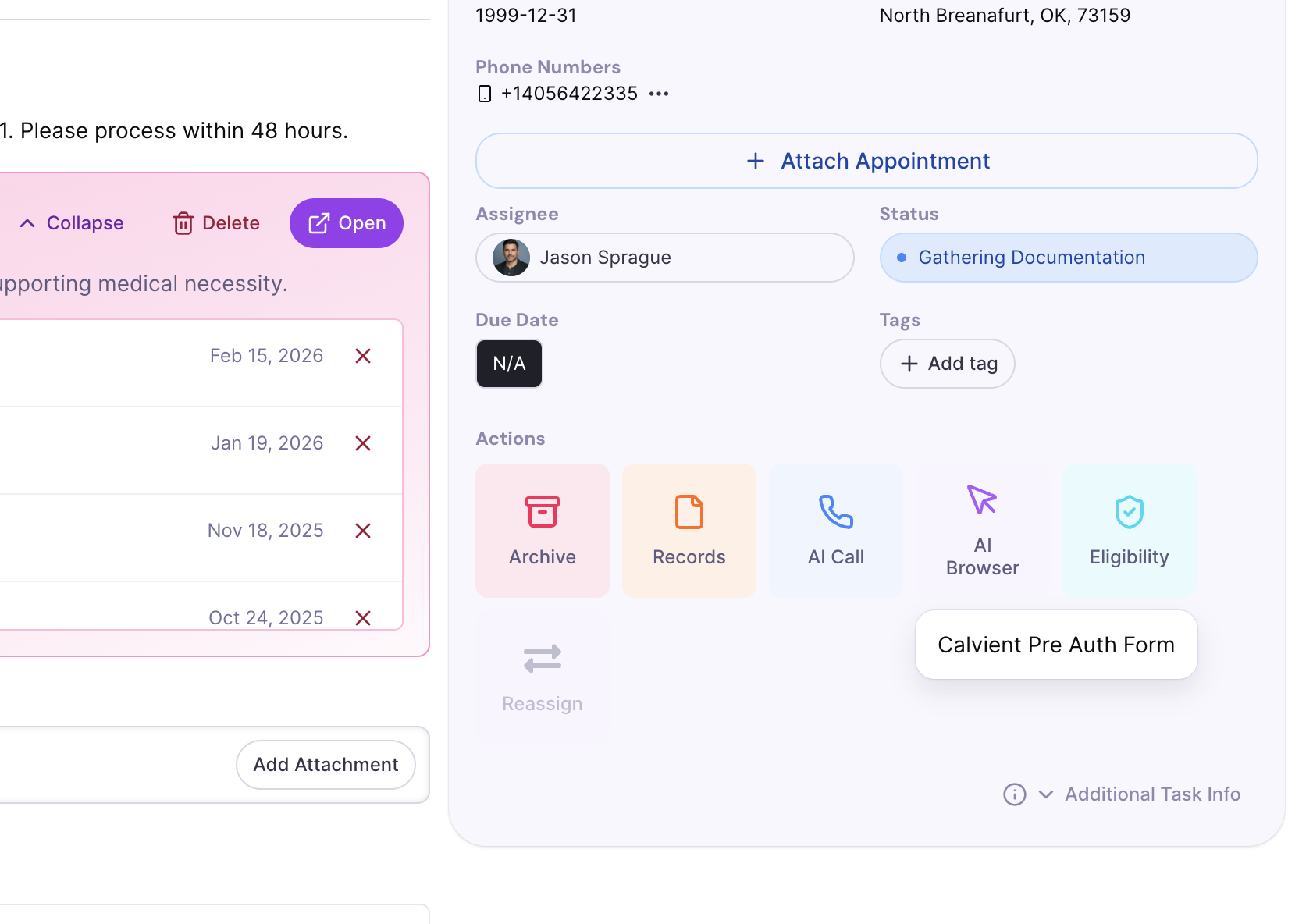Viewport: 1313px width, 924px height.
Task: Open the ellipsis menu next to phone number
Action: pos(658,93)
